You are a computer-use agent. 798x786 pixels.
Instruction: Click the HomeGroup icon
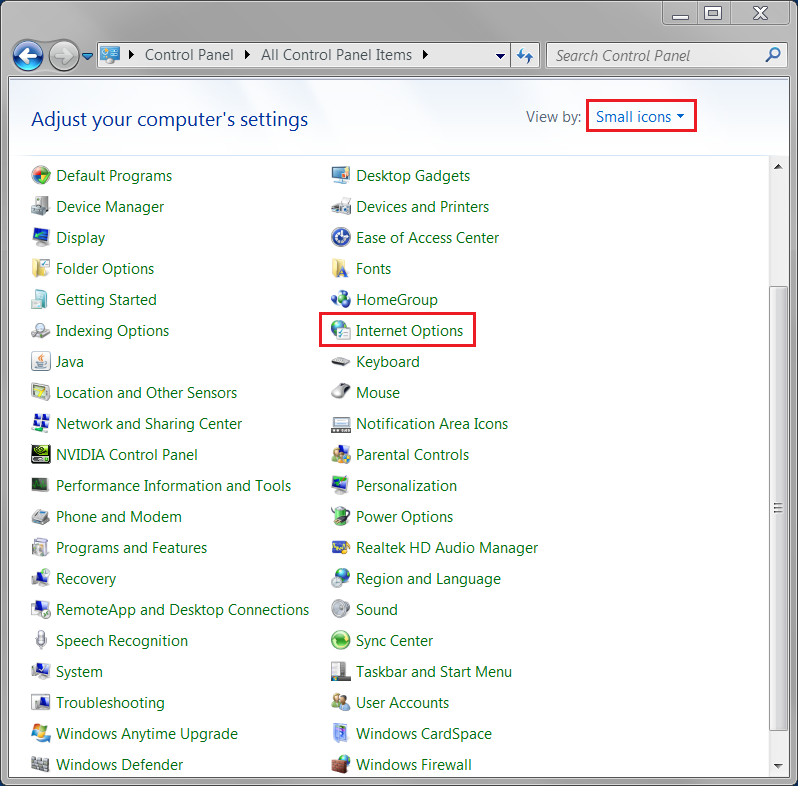[x=340, y=300]
